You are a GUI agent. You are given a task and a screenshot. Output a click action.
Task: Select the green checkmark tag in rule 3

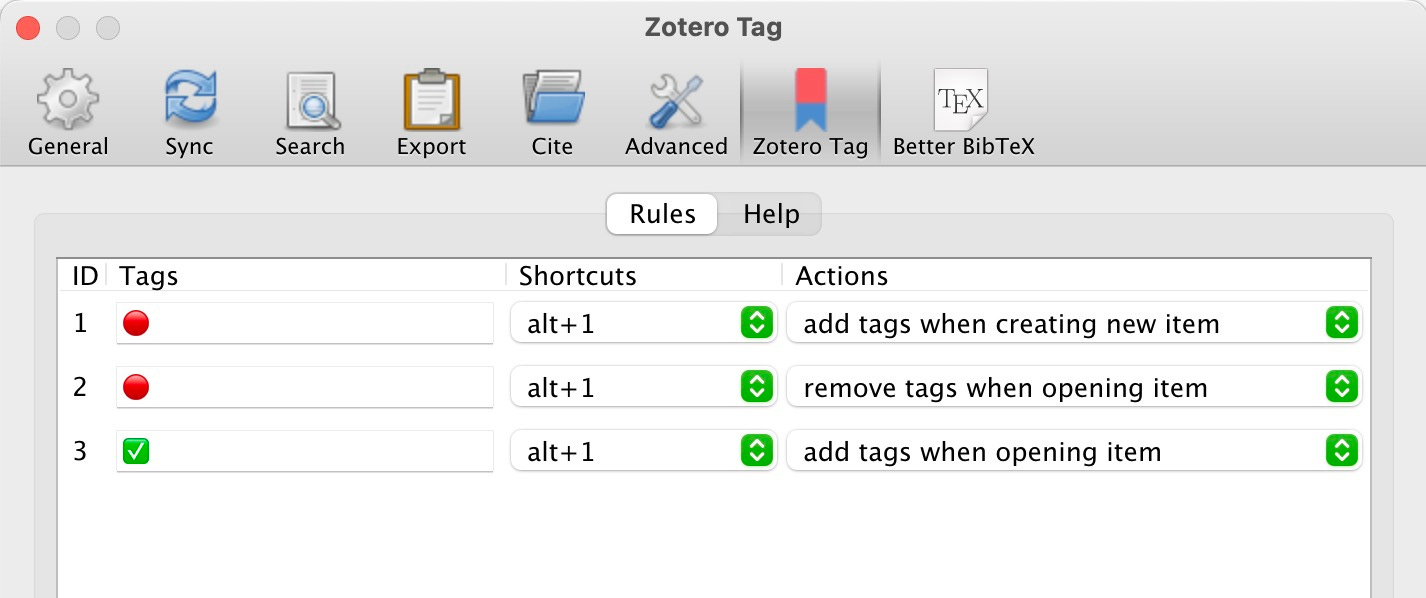(x=134, y=450)
